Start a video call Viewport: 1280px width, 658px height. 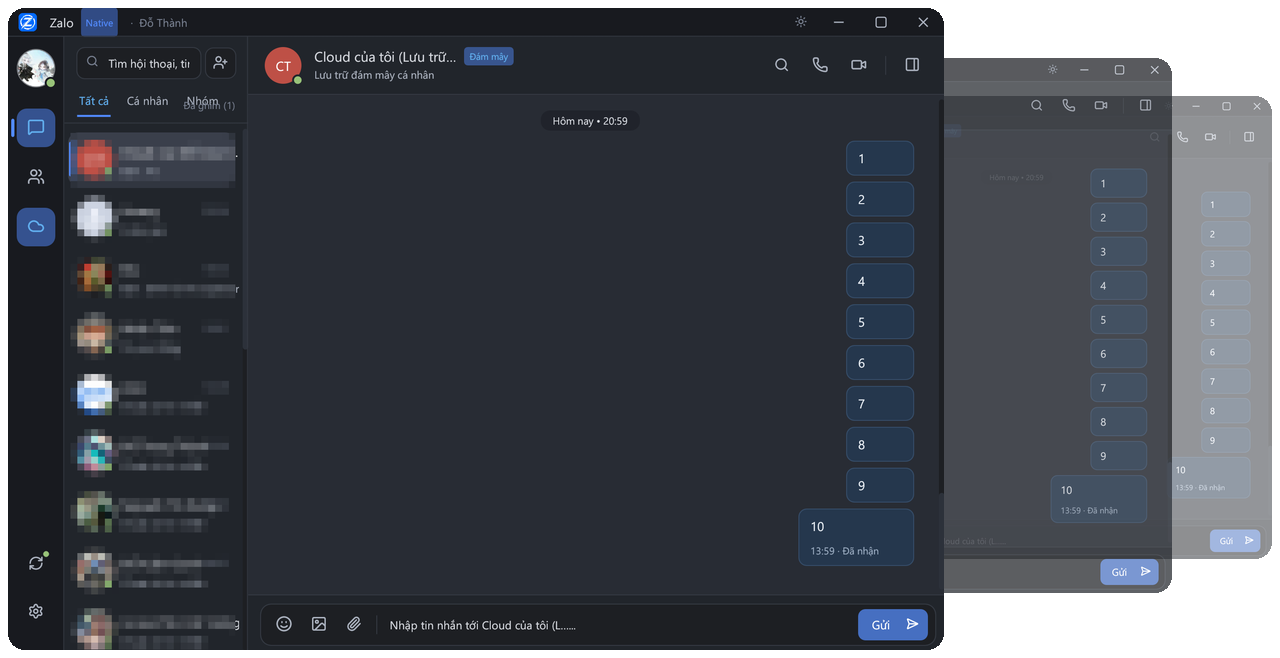[858, 65]
